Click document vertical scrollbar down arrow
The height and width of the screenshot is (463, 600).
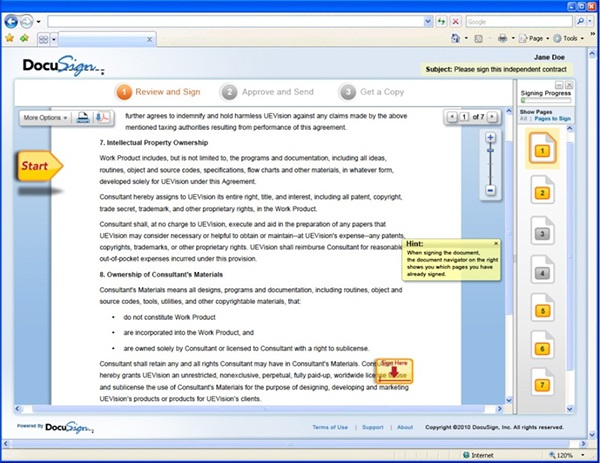509,400
